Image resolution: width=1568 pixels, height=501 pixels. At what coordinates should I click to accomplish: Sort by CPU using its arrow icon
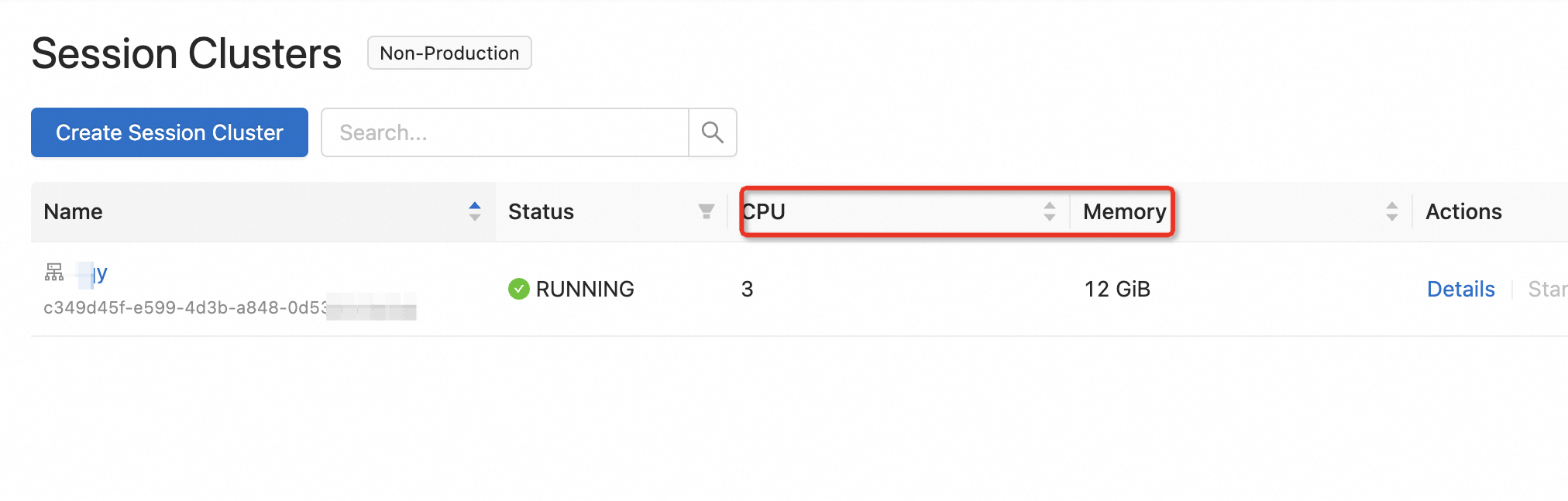click(1050, 211)
